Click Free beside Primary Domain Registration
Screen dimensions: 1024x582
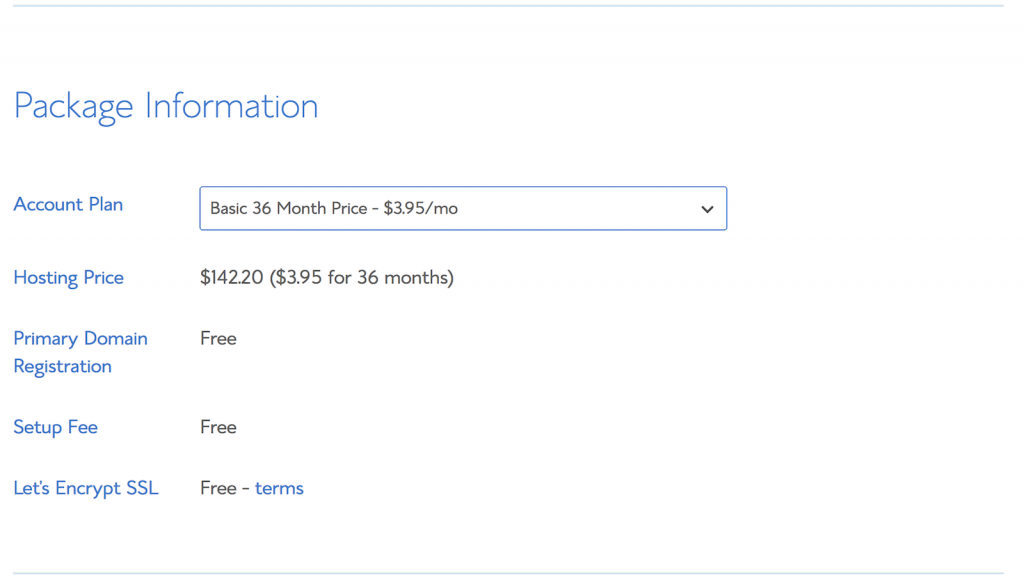(218, 338)
